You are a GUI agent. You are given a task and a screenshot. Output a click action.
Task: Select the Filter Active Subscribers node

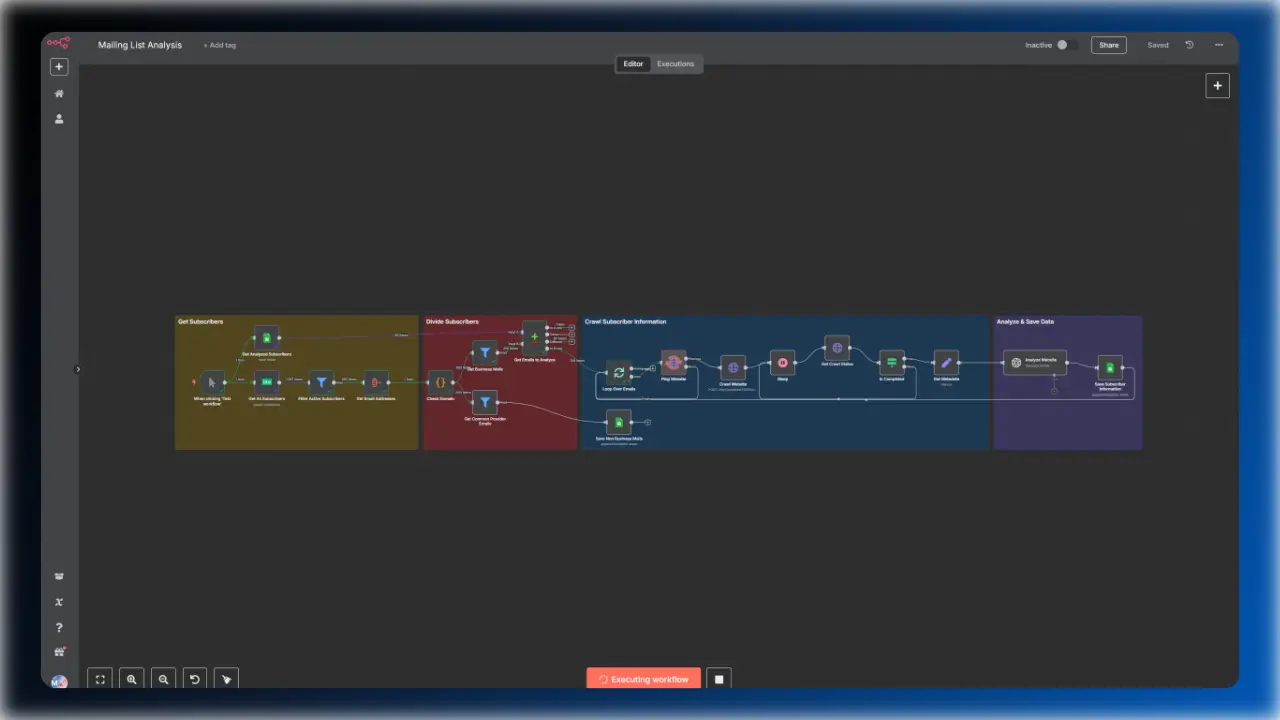pyautogui.click(x=321, y=382)
